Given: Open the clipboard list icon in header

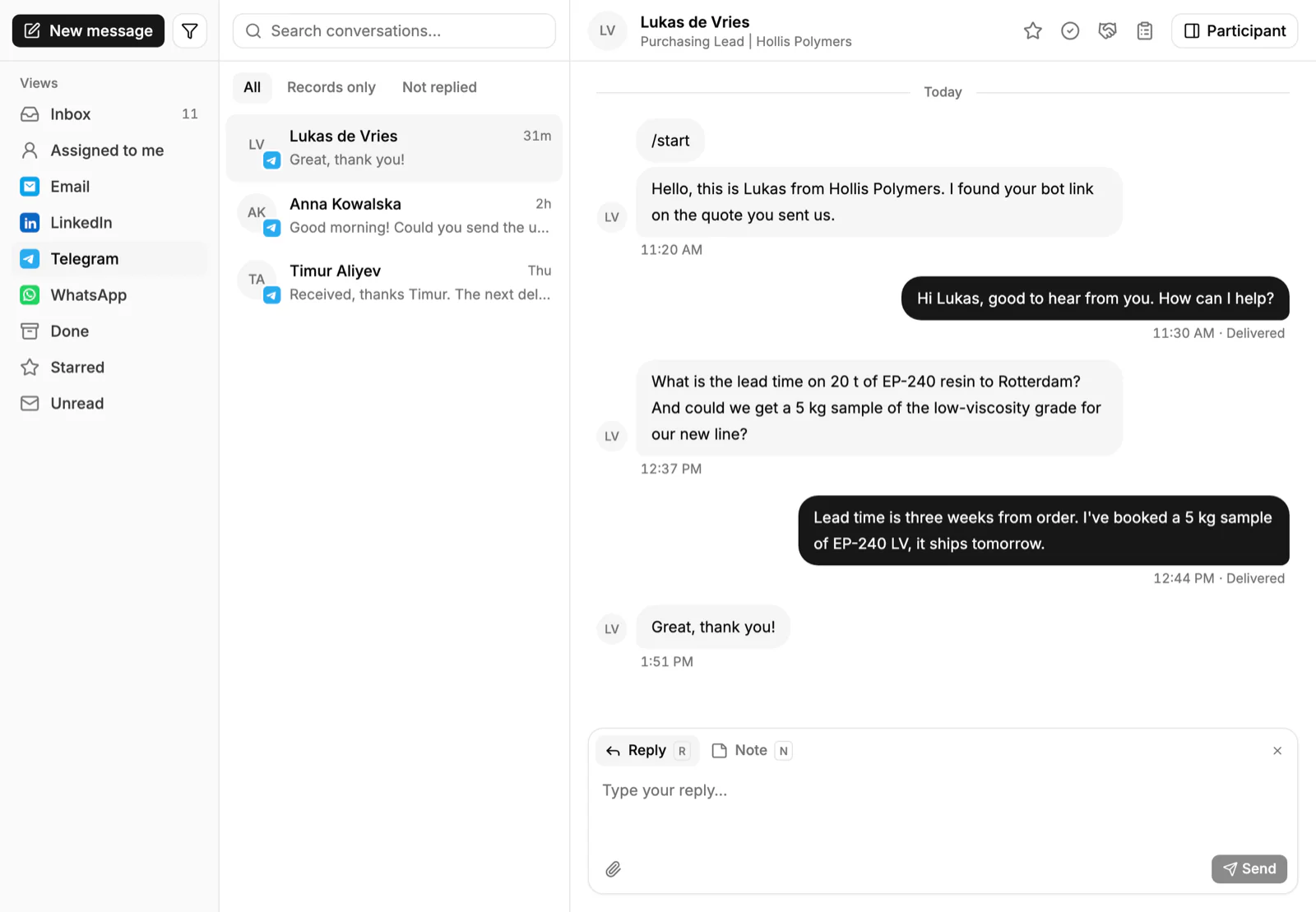Looking at the screenshot, I should (x=1144, y=31).
